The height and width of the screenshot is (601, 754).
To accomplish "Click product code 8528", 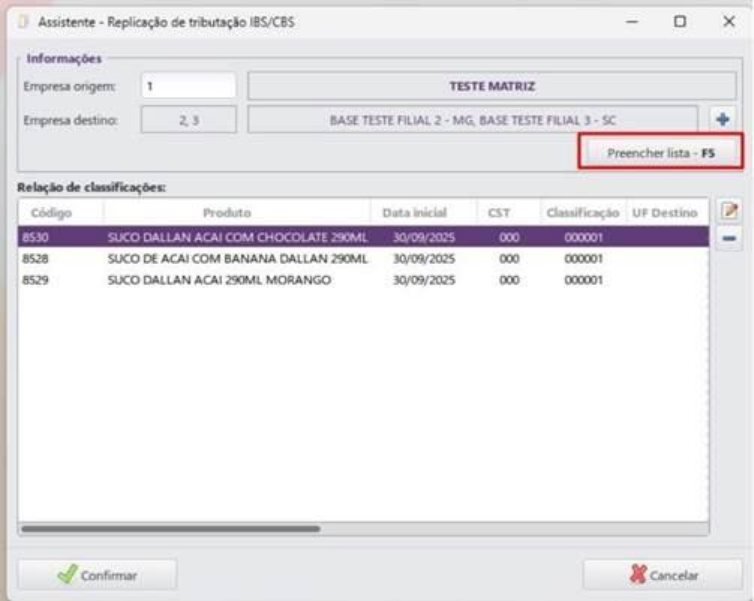I will click(x=35, y=259).
